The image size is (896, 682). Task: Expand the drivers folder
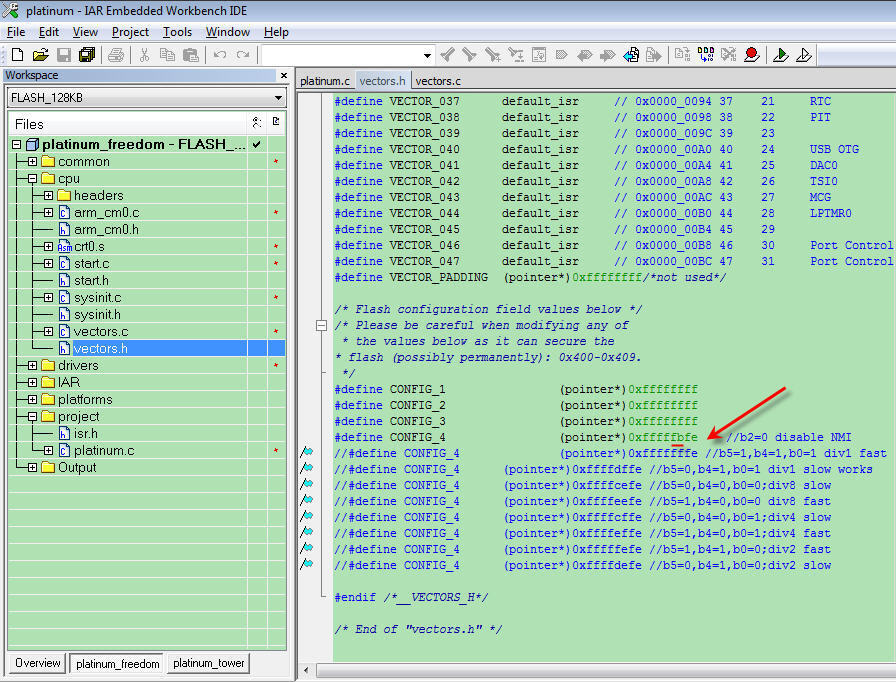[33, 366]
